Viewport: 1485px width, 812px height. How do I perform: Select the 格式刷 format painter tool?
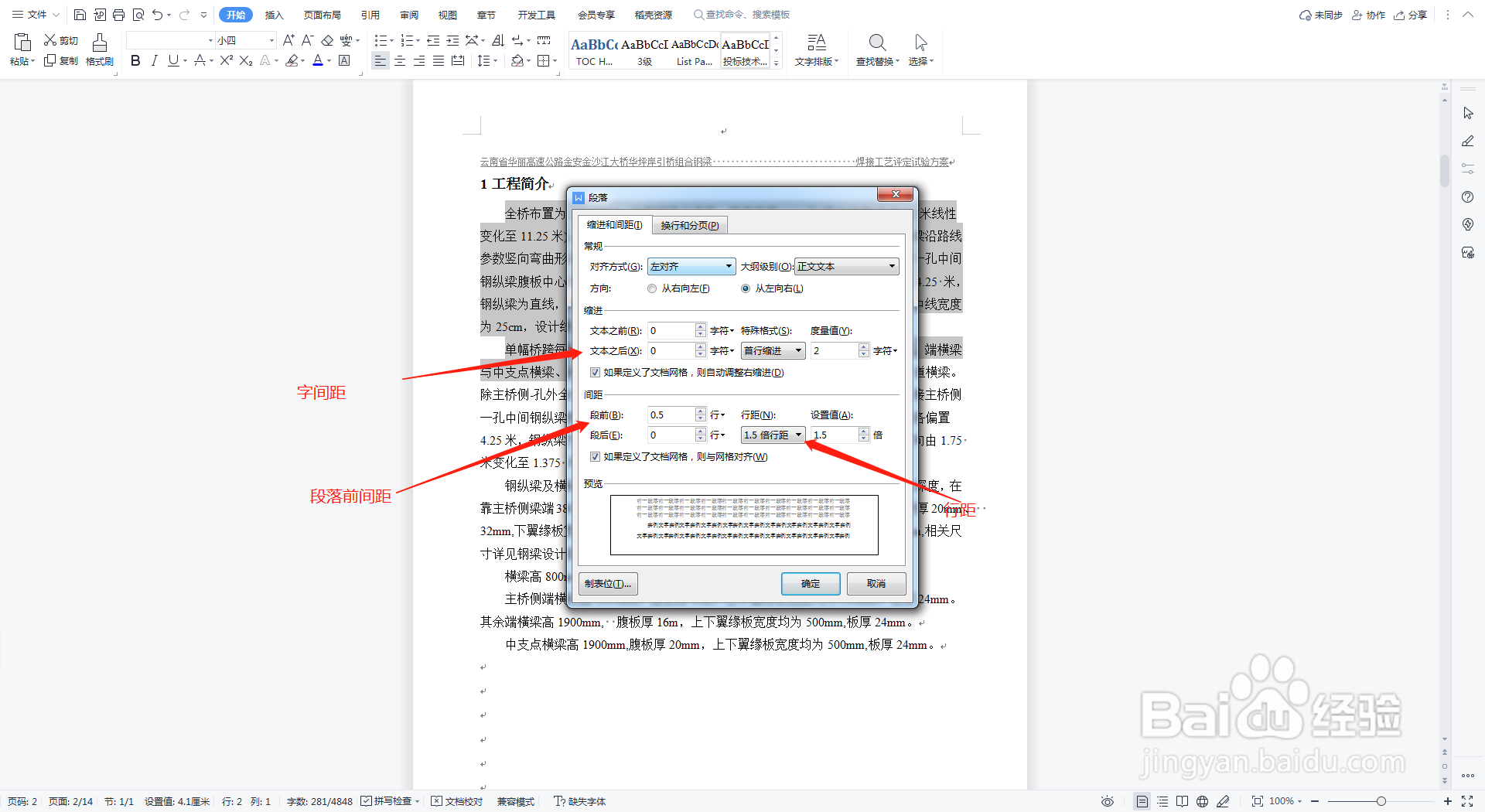tap(99, 50)
